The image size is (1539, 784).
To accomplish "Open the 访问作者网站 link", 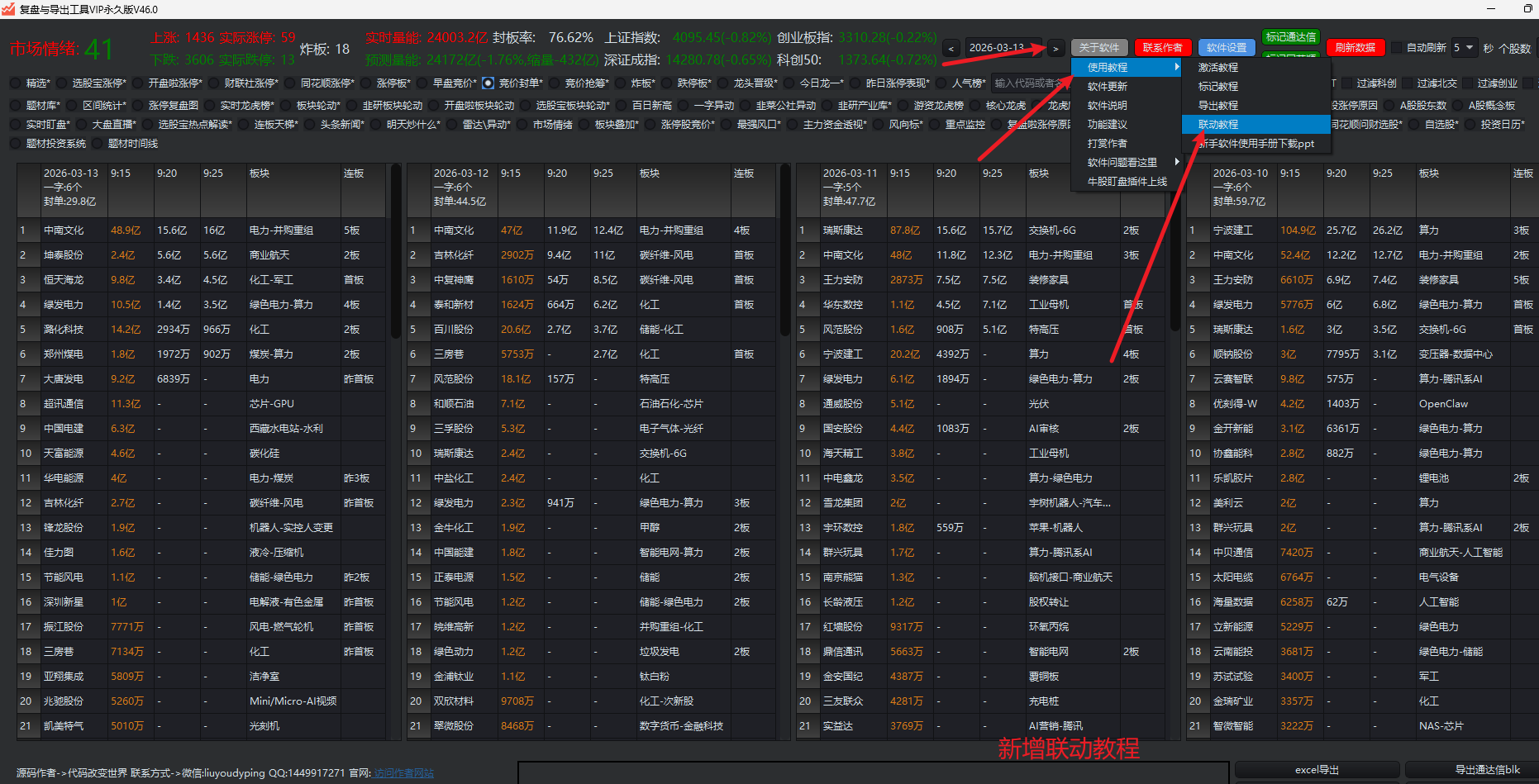I will pos(403,773).
